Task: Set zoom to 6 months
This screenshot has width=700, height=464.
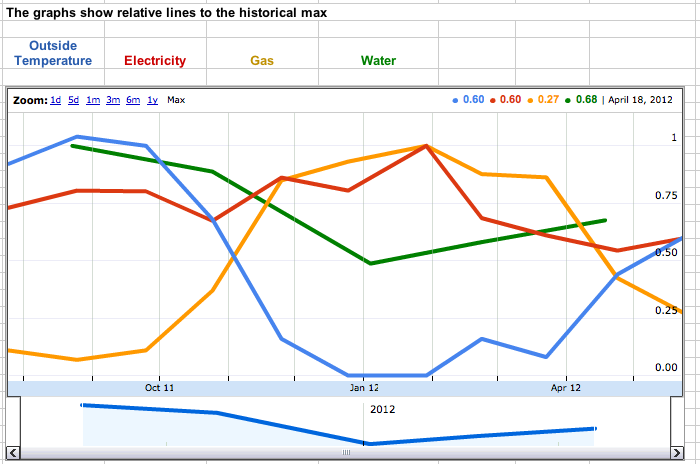Action: 133,100
